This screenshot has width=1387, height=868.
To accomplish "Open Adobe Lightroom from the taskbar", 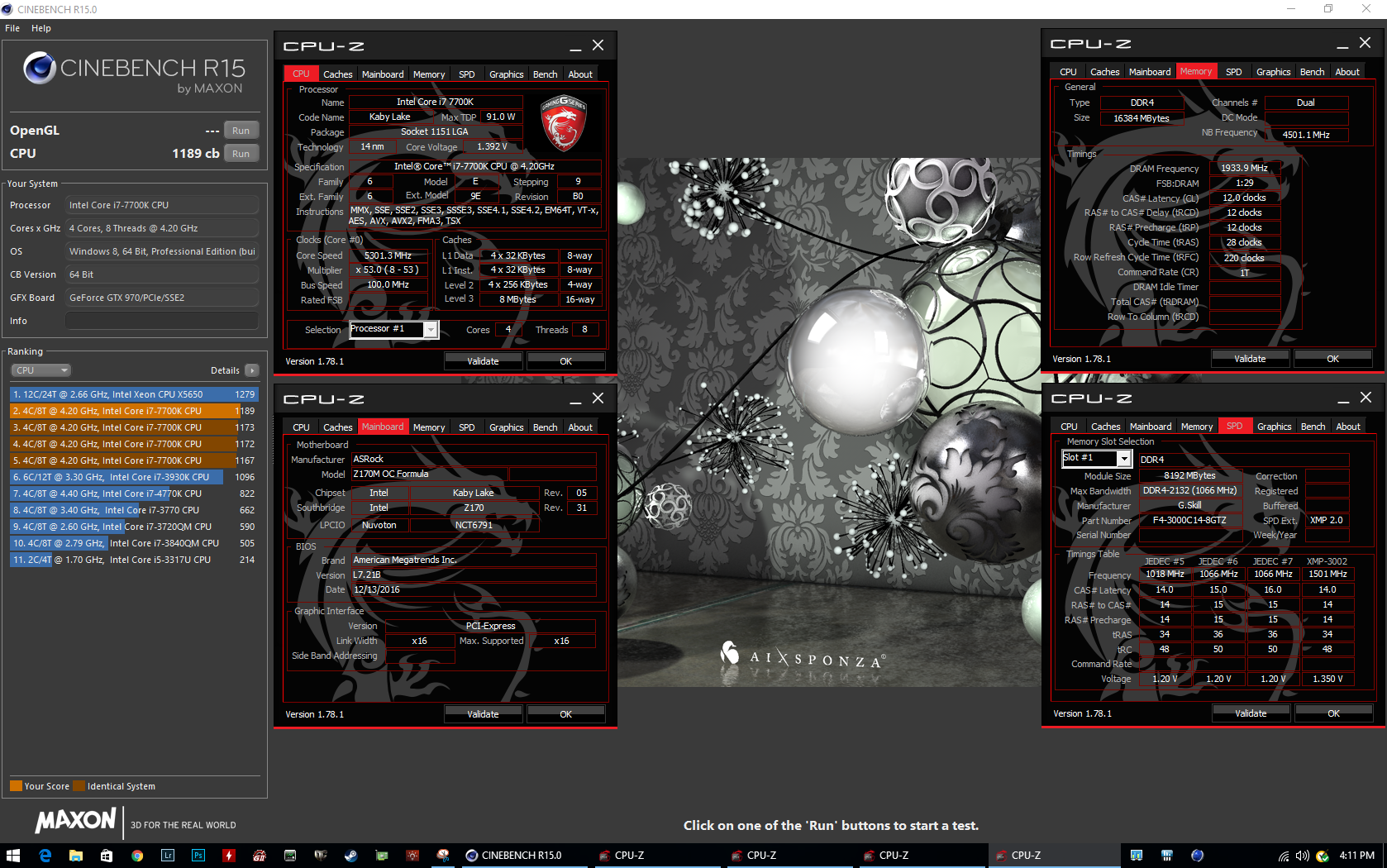I will [x=168, y=856].
